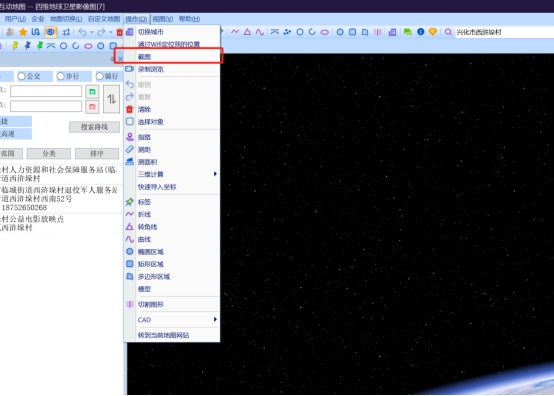This screenshot has width=554, height=396.
Task: Click the search box containing 兴化市西浒垛村
Action: [504, 32]
